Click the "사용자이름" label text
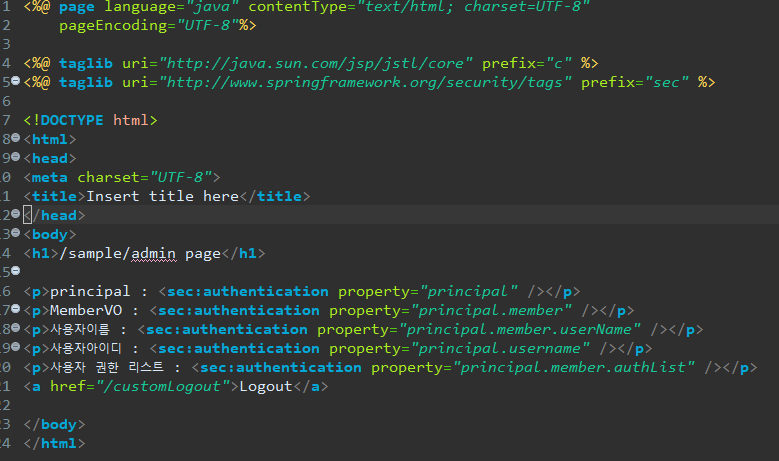779x461 pixels. click(79, 329)
